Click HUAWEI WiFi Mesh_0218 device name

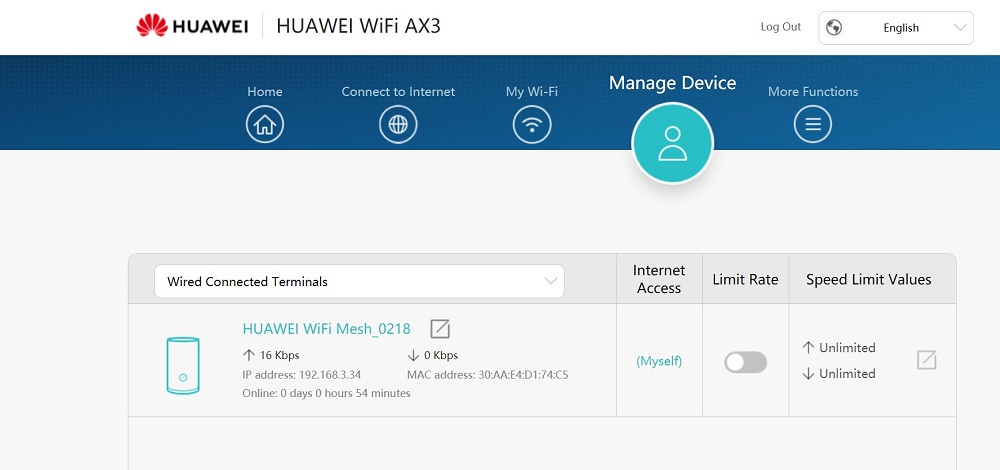pyautogui.click(x=327, y=329)
